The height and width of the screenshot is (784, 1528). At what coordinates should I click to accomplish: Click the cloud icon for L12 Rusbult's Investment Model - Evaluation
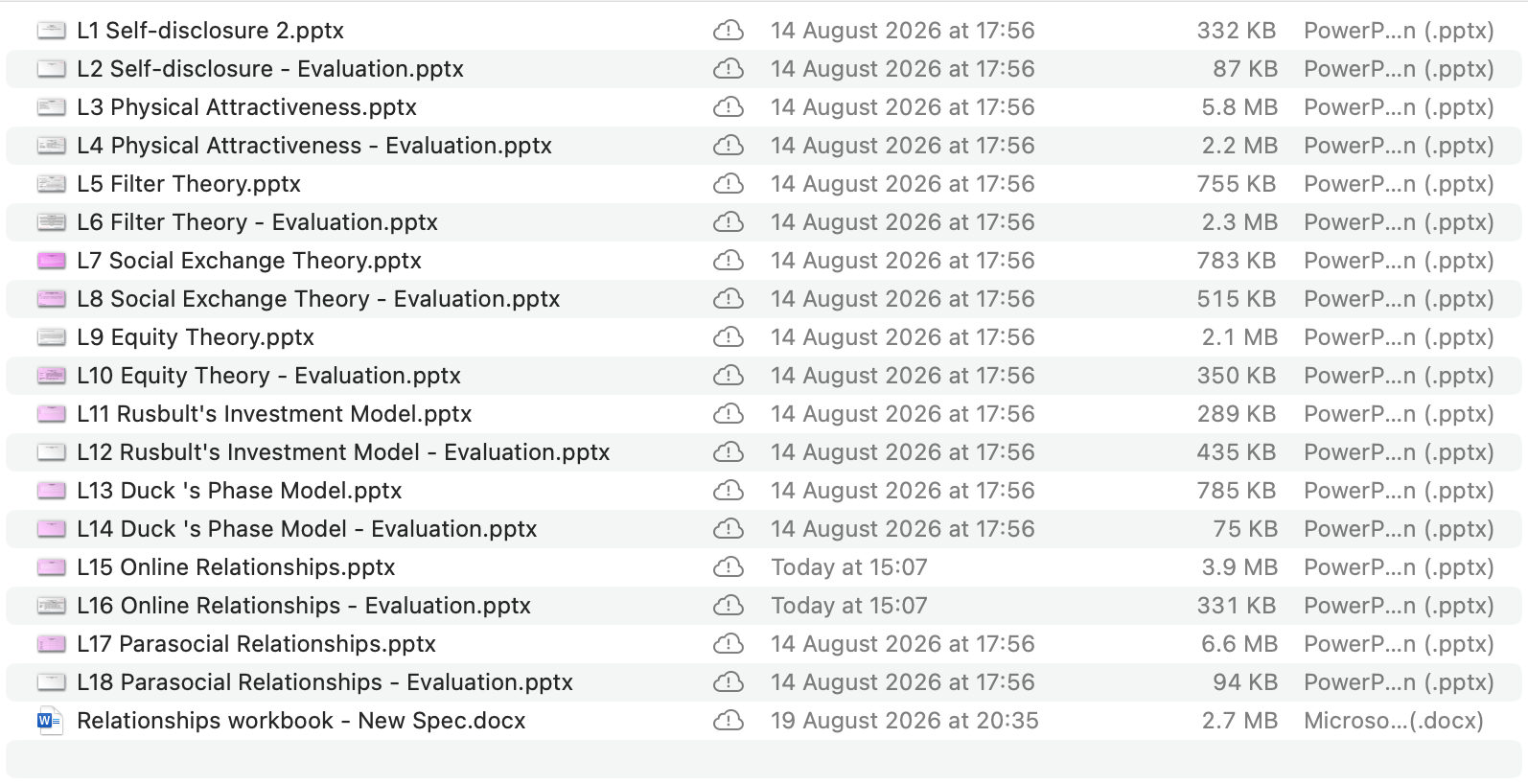[729, 452]
